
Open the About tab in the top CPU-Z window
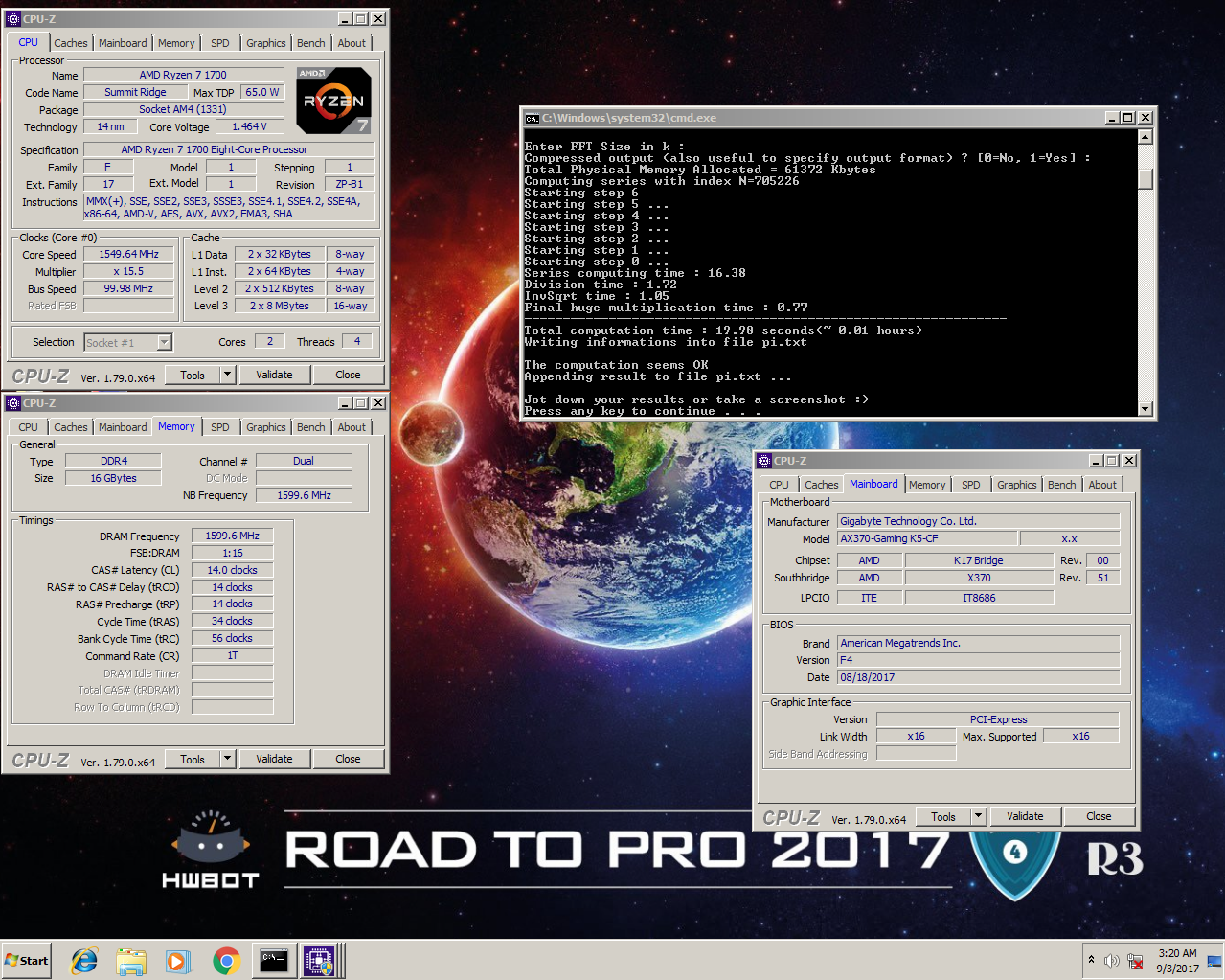[x=352, y=43]
